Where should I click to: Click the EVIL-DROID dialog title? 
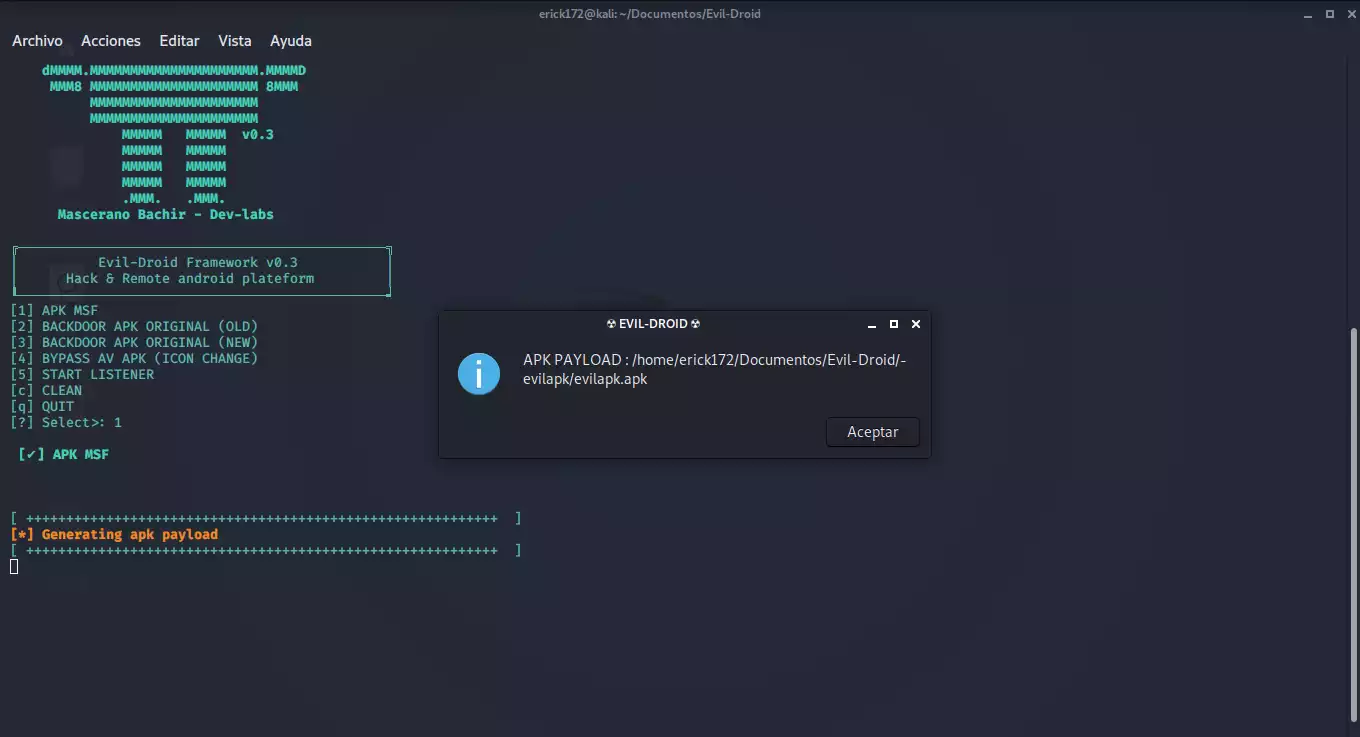[x=654, y=324]
